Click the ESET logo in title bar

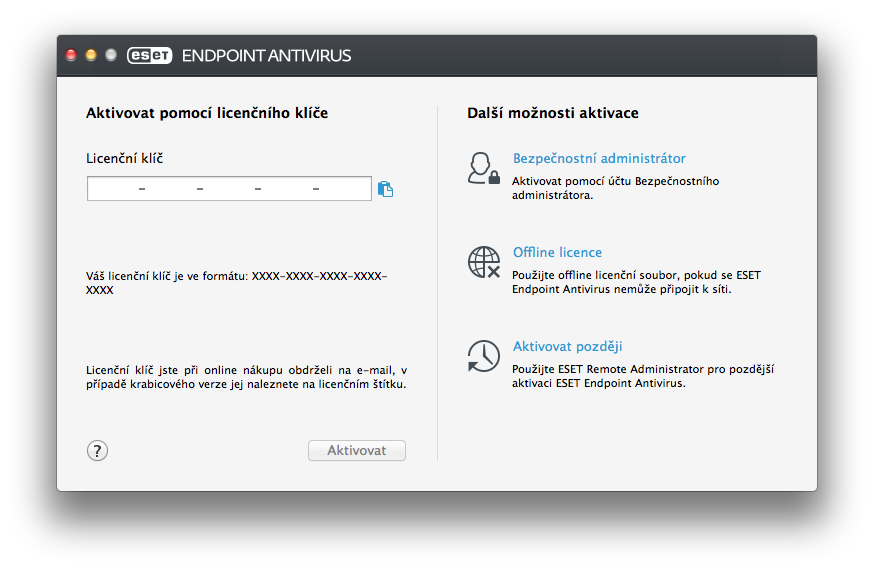point(149,55)
